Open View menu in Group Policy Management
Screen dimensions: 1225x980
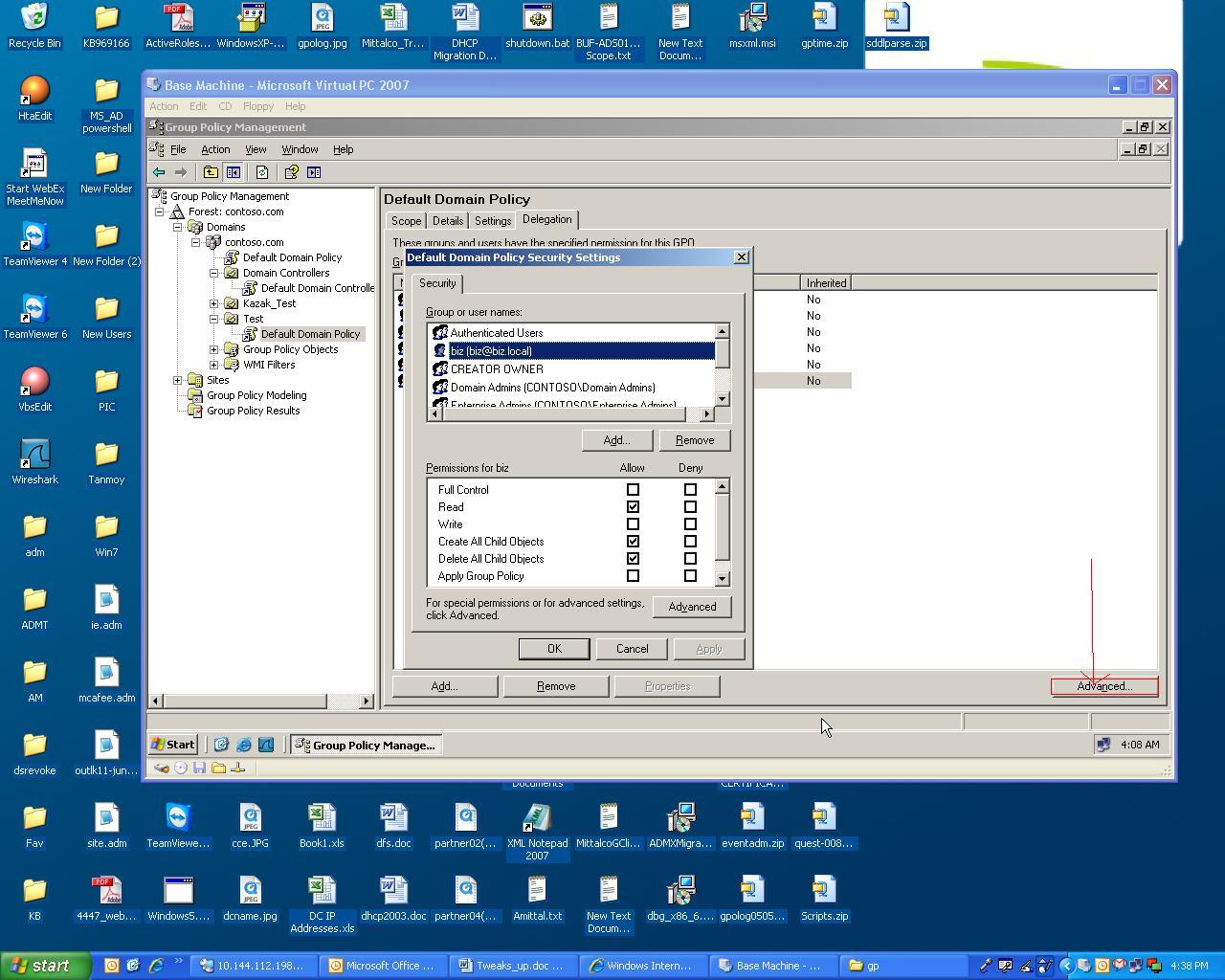point(256,149)
